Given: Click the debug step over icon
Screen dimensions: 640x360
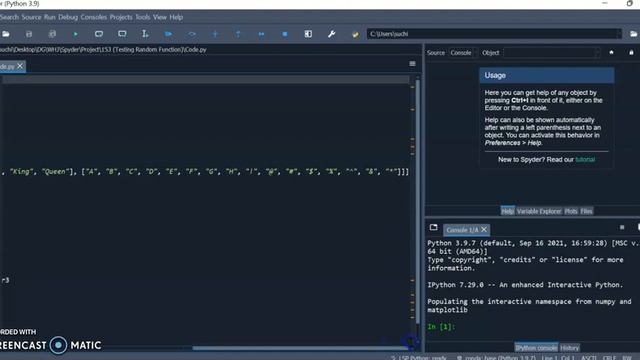Looking at the screenshot, I should tap(192, 34).
